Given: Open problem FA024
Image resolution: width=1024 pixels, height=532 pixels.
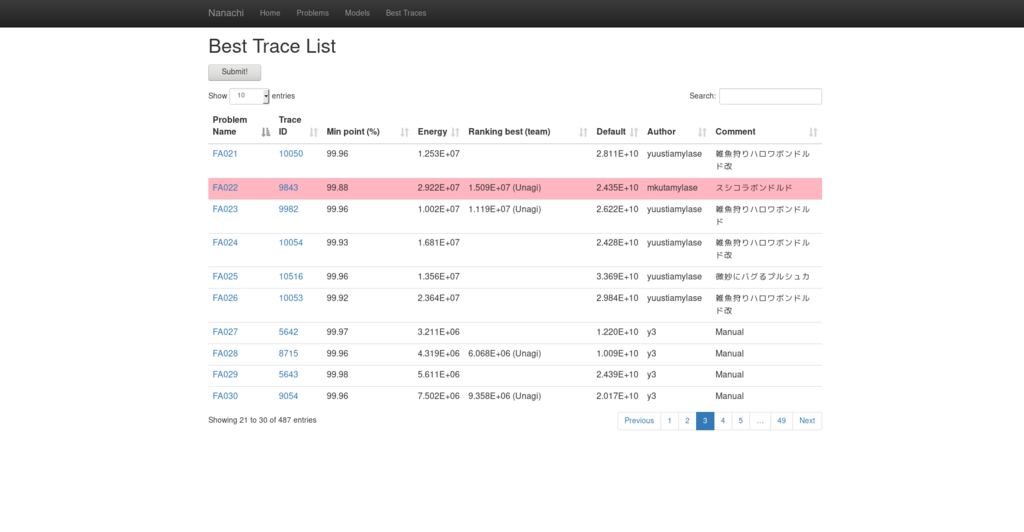Looking at the screenshot, I should [225, 243].
